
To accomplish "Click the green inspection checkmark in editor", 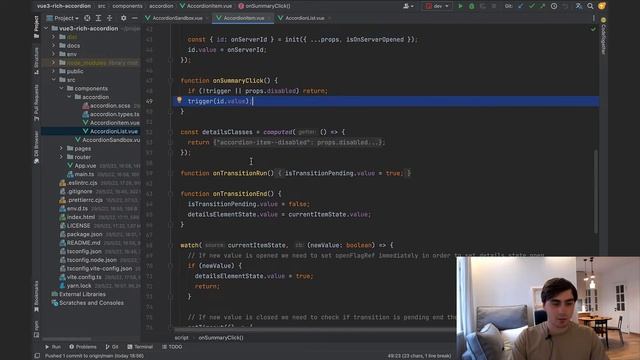I will [x=593, y=29].
